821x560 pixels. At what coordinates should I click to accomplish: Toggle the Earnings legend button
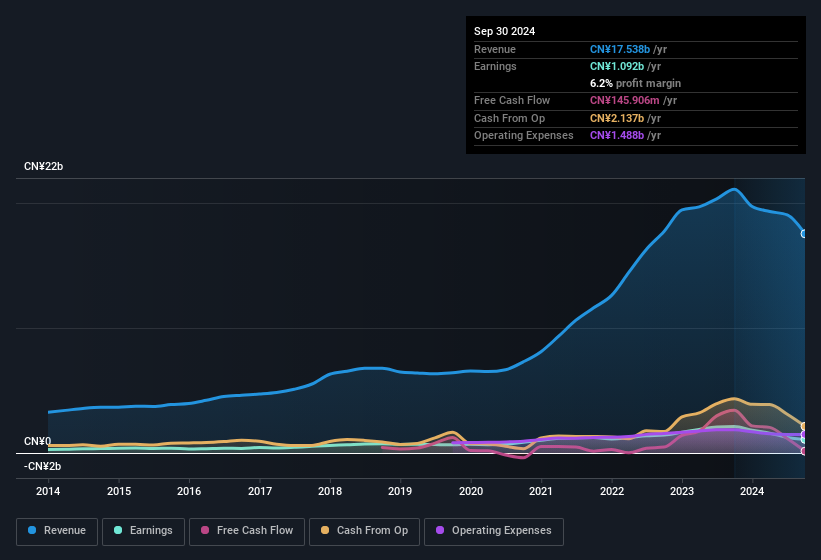pyautogui.click(x=143, y=531)
